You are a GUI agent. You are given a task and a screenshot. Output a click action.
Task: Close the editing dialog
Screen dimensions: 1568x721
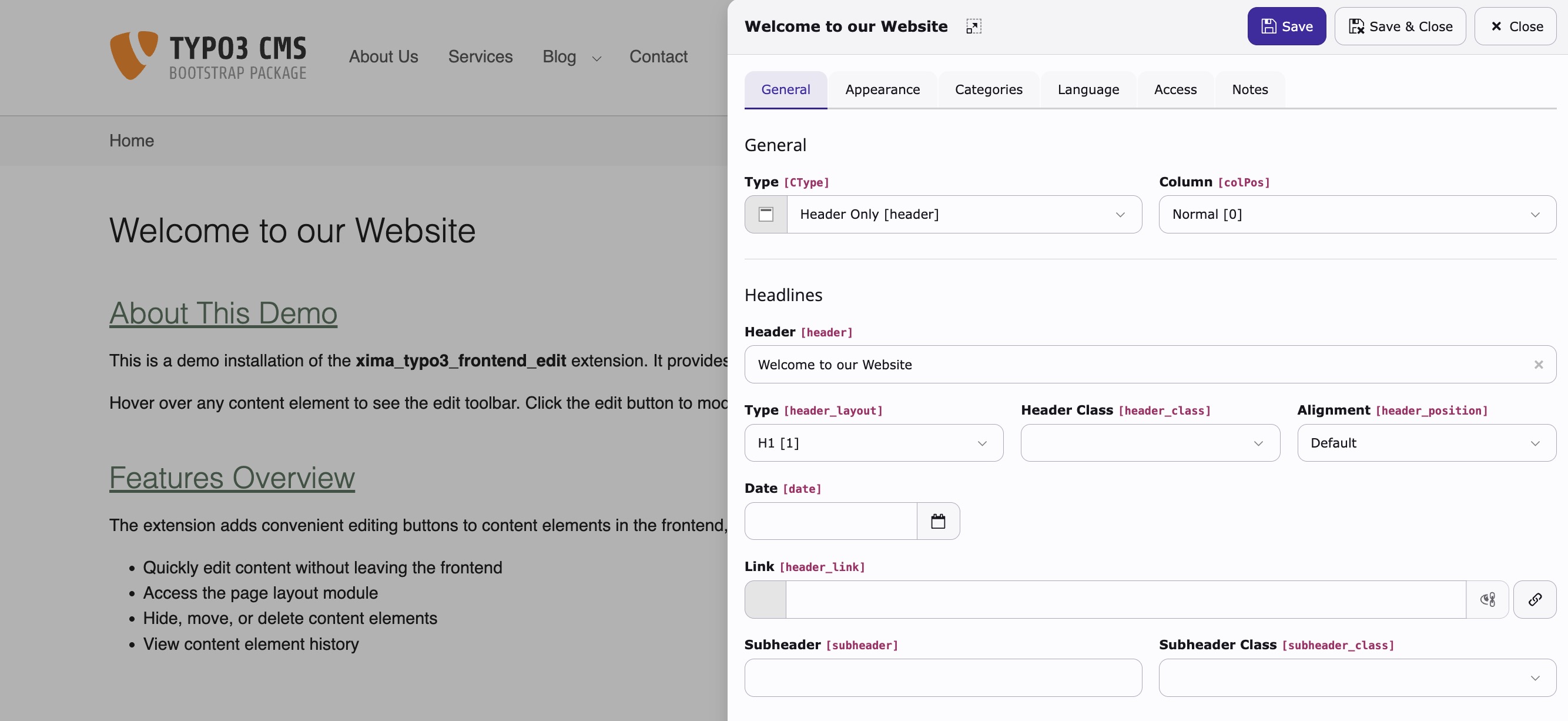1516,26
